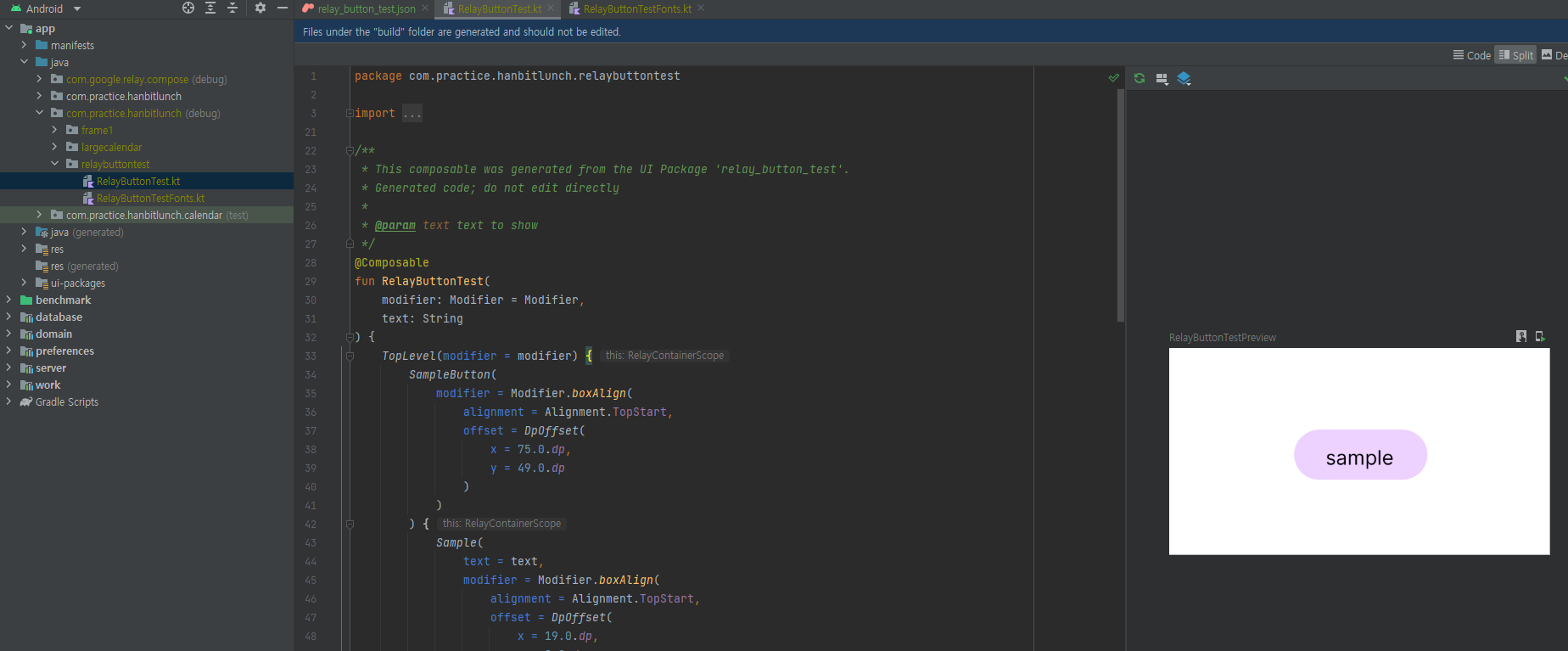Expand the frame1 package
Screen dimensions: 1568x651
coord(54,130)
